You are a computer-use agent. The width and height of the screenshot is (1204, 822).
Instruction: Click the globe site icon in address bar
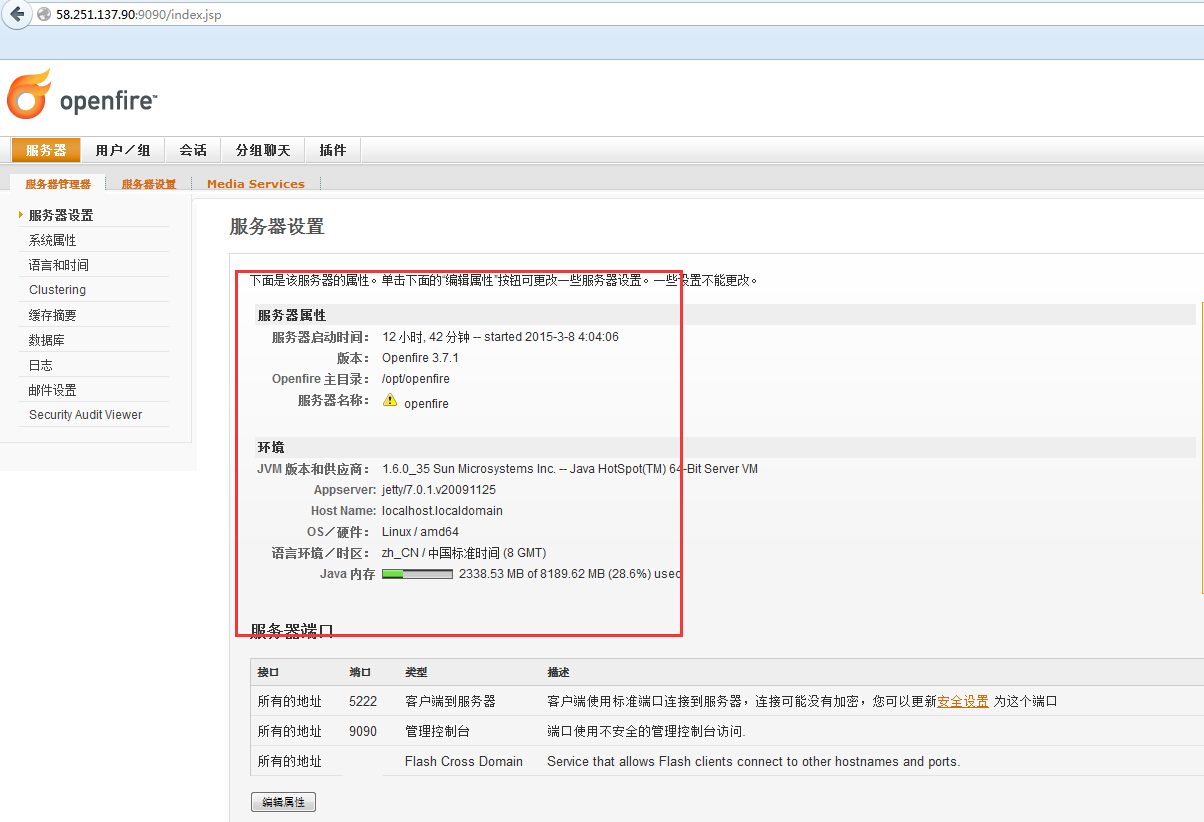pyautogui.click(x=43, y=15)
